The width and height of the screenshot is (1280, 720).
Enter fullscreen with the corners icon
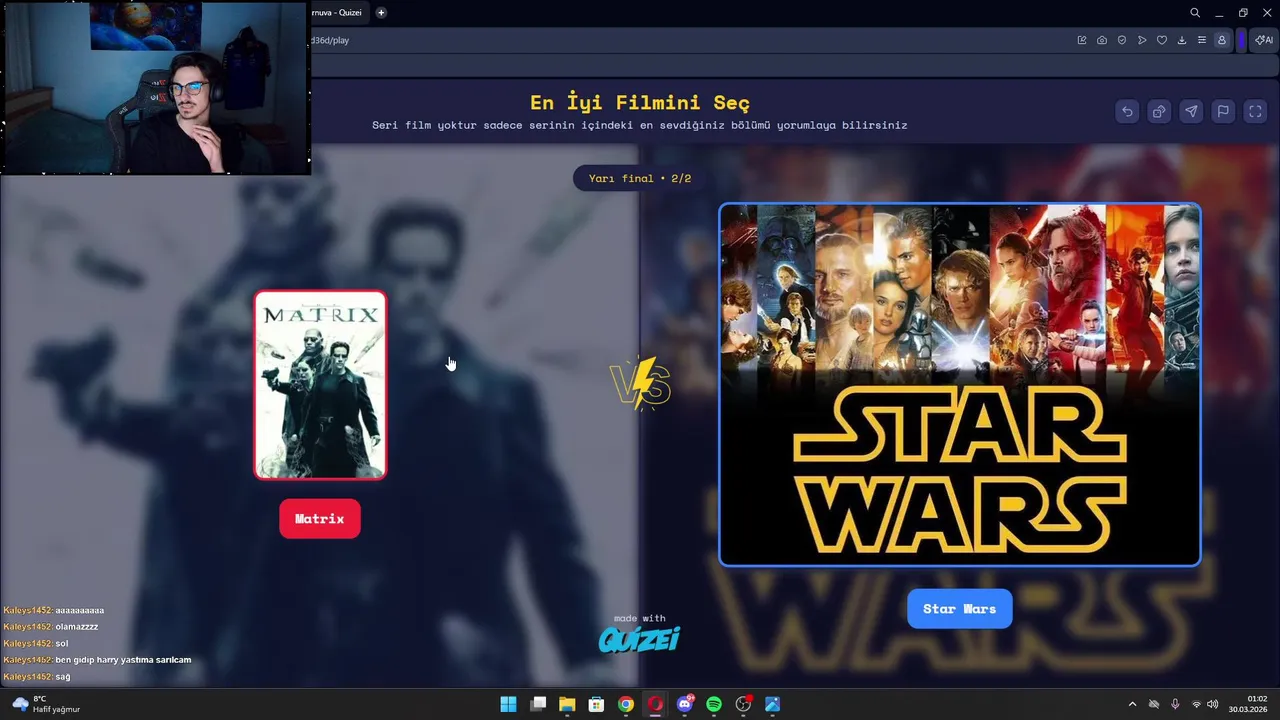1255,112
